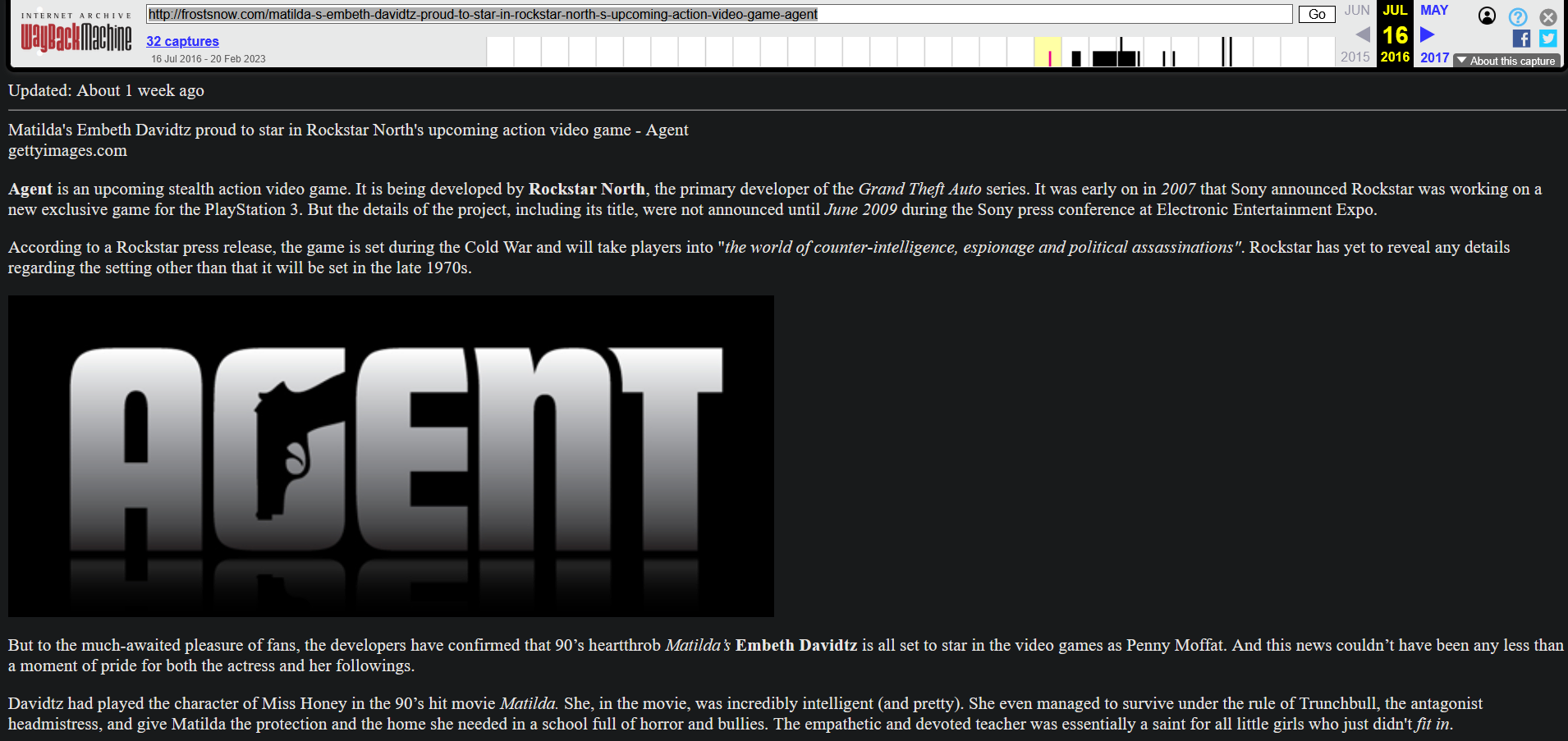Click the JUL current month label
Viewport: 1568px width, 741px height.
1395,10
